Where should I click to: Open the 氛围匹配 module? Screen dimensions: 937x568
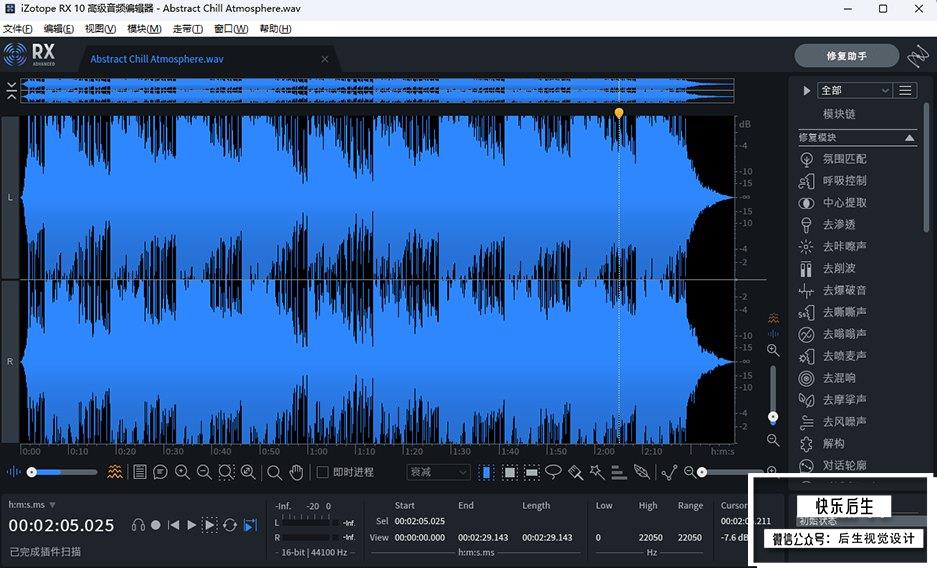click(x=844, y=159)
